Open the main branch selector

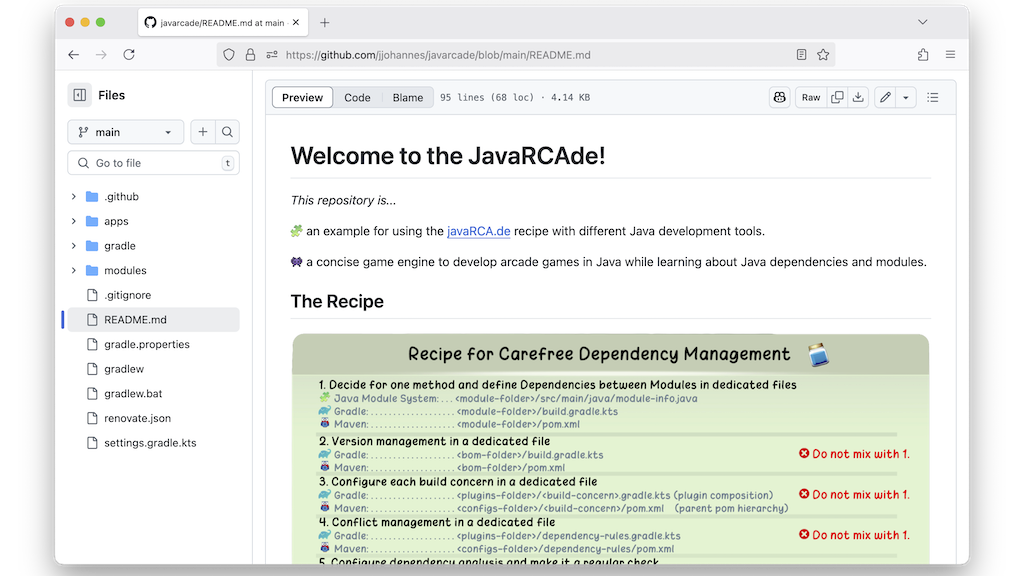[125, 131]
